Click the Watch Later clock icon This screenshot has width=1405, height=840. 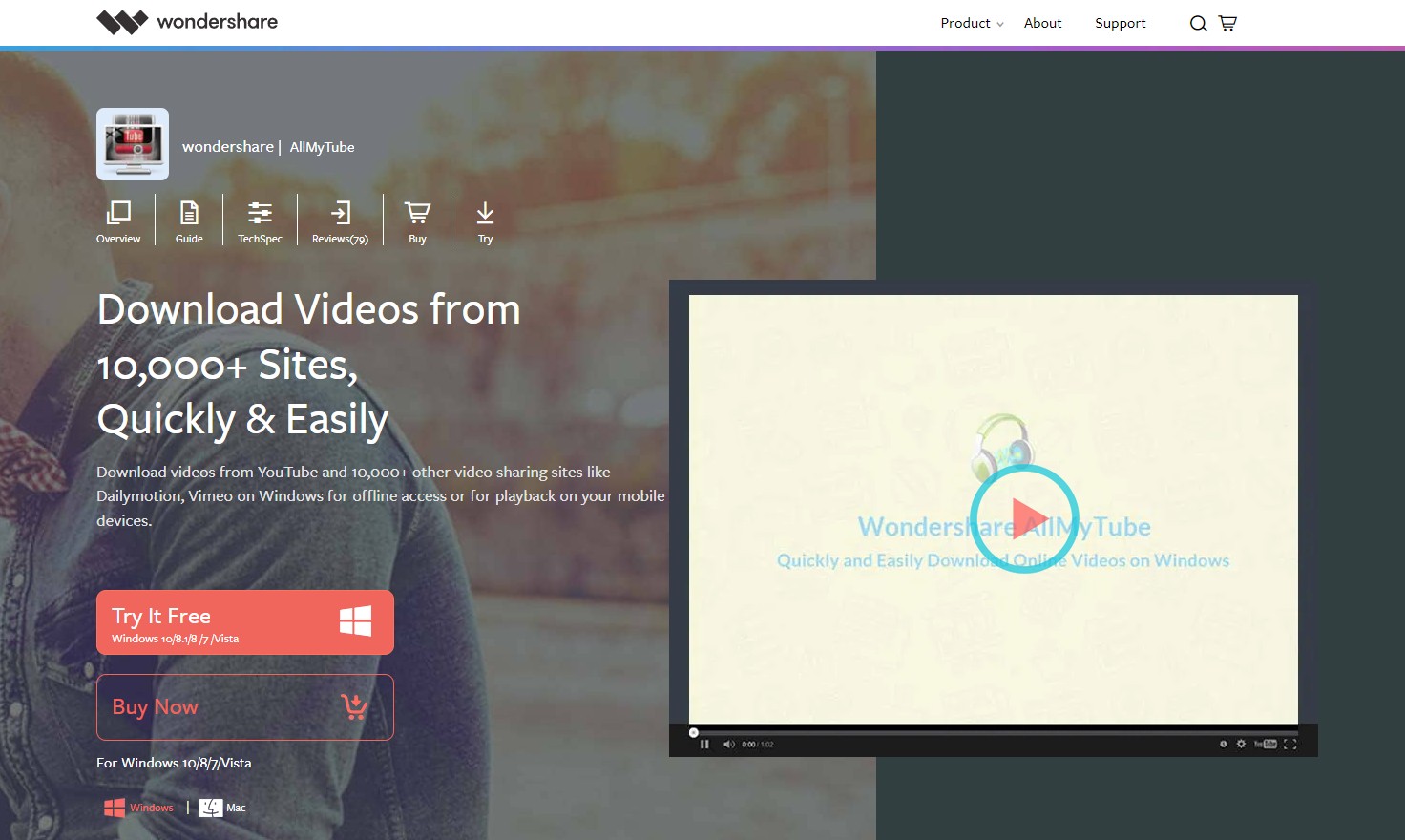(x=1223, y=744)
